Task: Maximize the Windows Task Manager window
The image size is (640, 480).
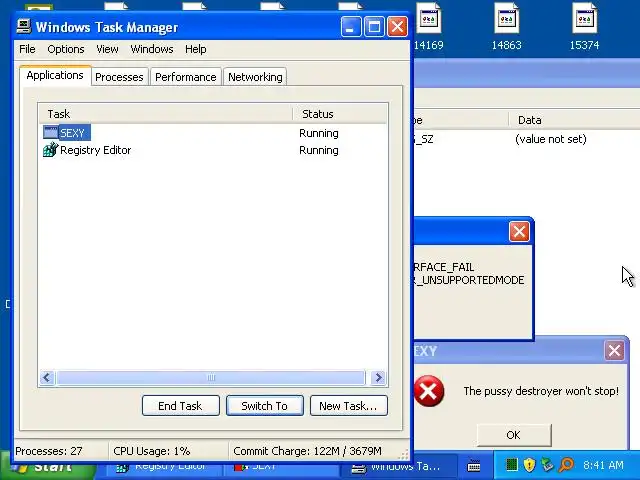Action: 374,27
